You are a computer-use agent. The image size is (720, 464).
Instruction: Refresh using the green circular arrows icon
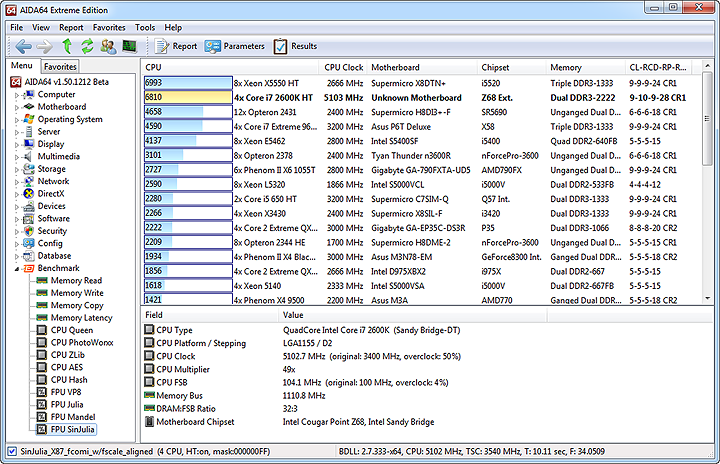(x=87, y=46)
